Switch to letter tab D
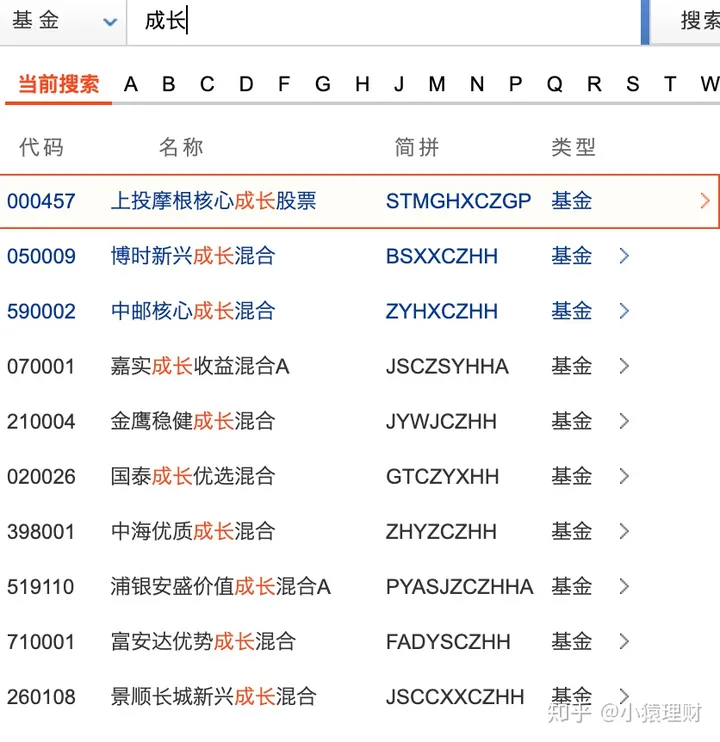This screenshot has width=720, height=742. coord(246,85)
